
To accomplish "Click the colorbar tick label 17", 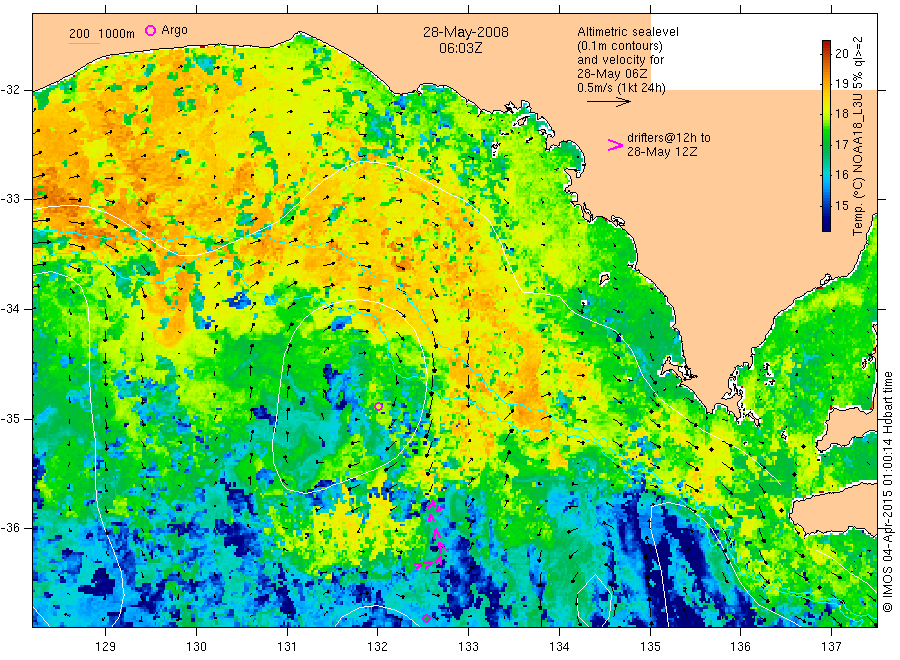I will click(x=841, y=144).
